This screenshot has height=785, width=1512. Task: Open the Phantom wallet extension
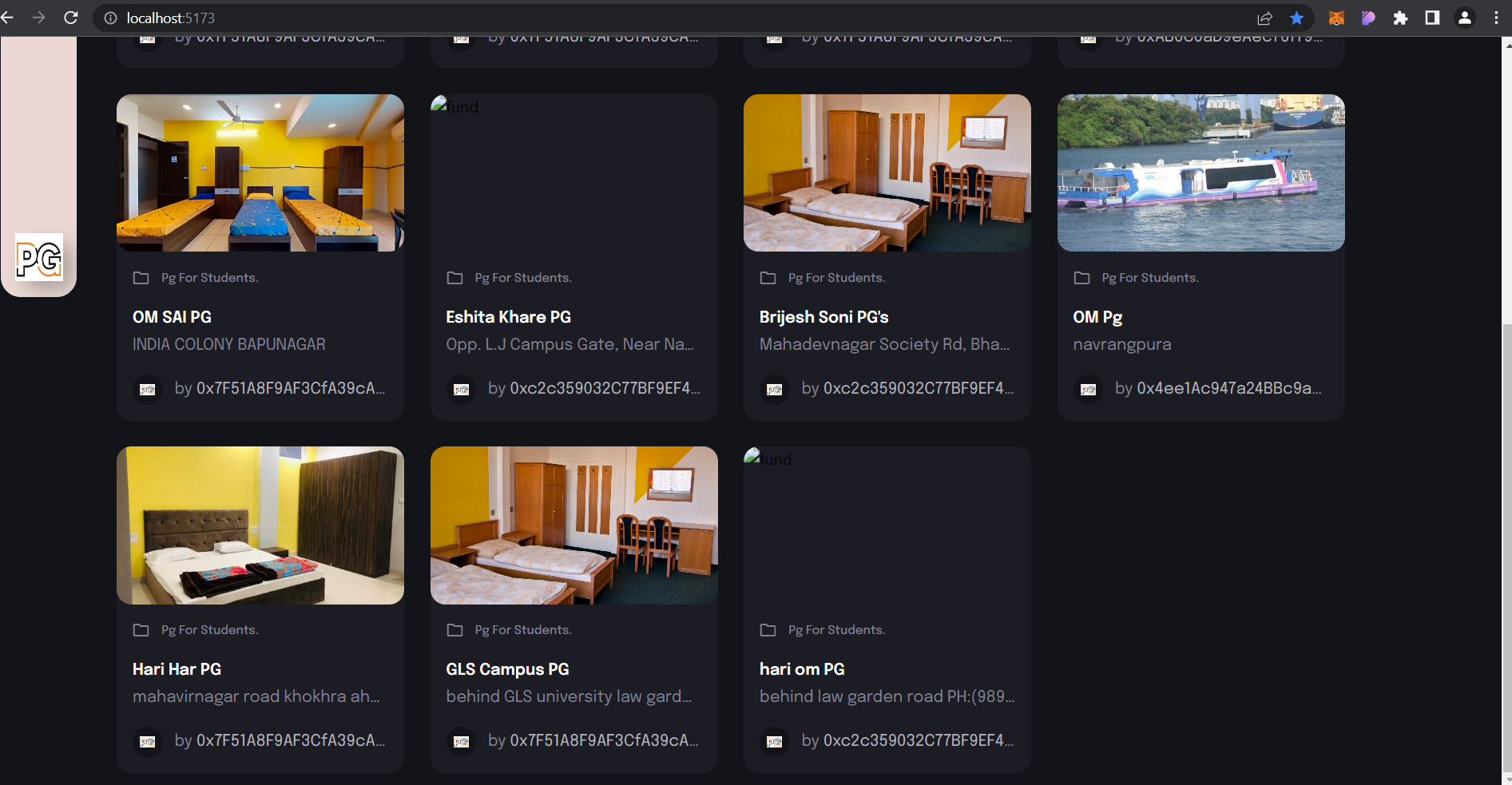click(1368, 18)
